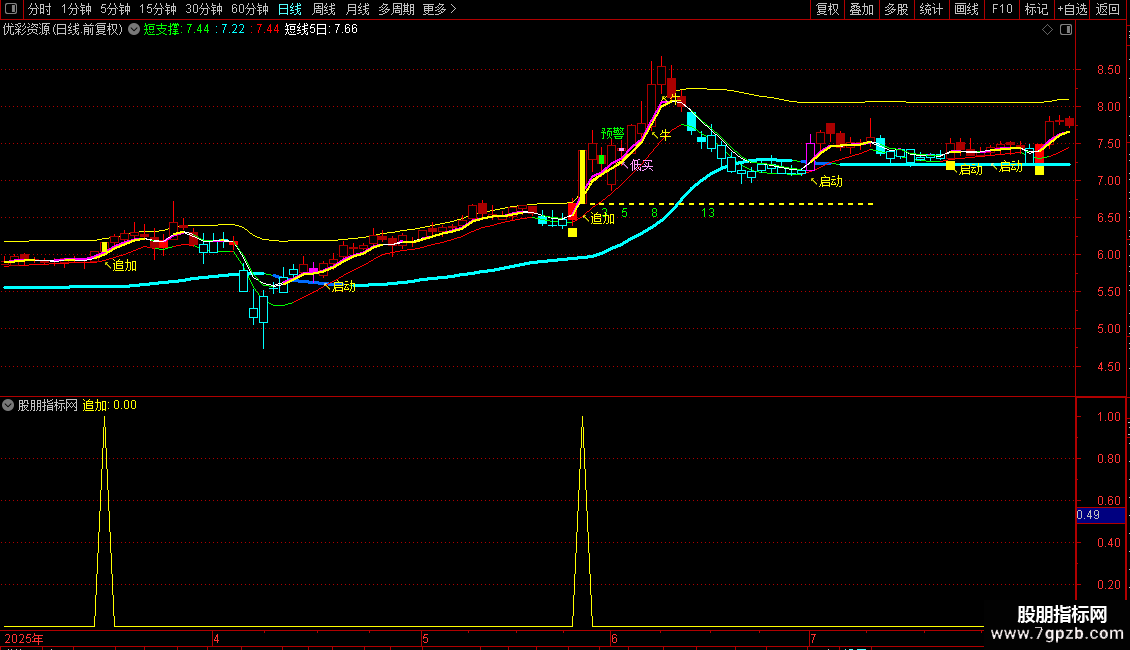Toggle the left sidebar panel icon
1130x650 pixels.
pyautogui.click(x=11, y=9)
